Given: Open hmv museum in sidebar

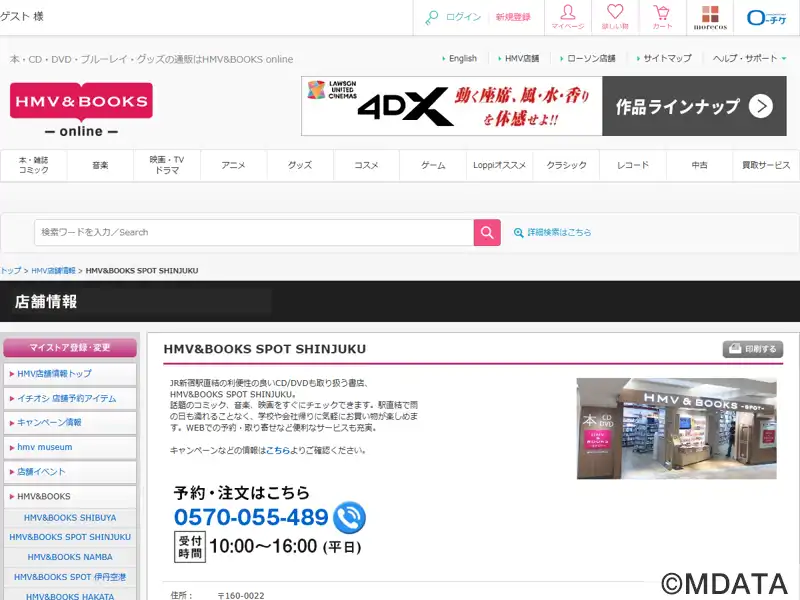Looking at the screenshot, I should (x=70, y=447).
